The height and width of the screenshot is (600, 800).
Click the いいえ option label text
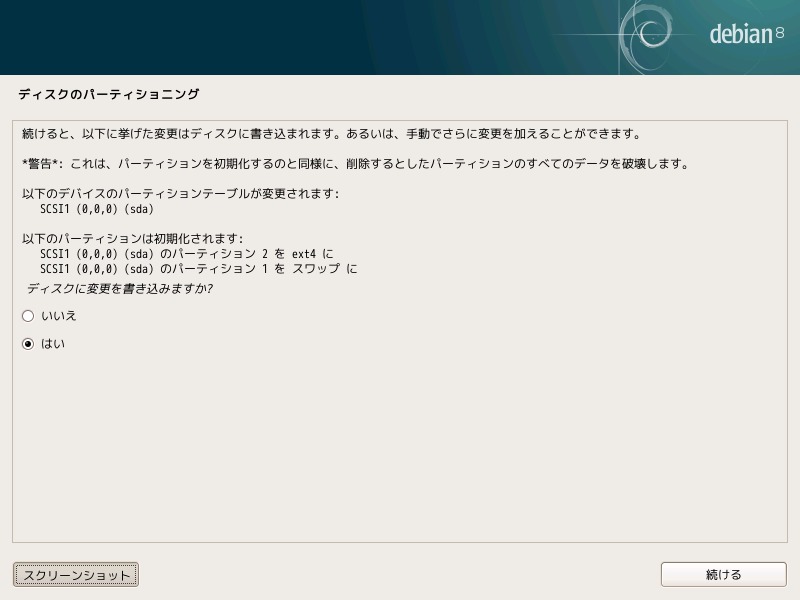pyautogui.click(x=59, y=316)
